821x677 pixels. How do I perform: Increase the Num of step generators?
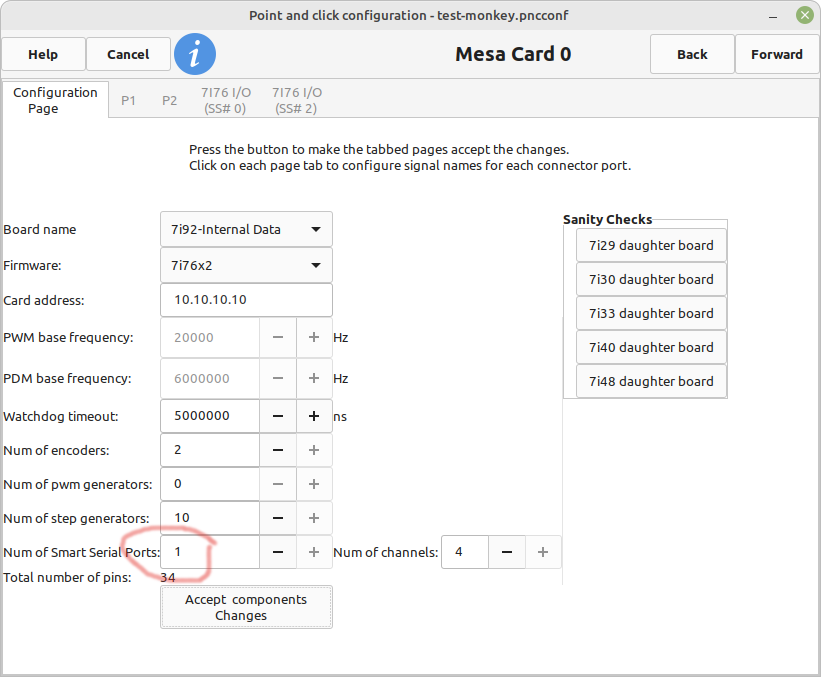(x=314, y=518)
